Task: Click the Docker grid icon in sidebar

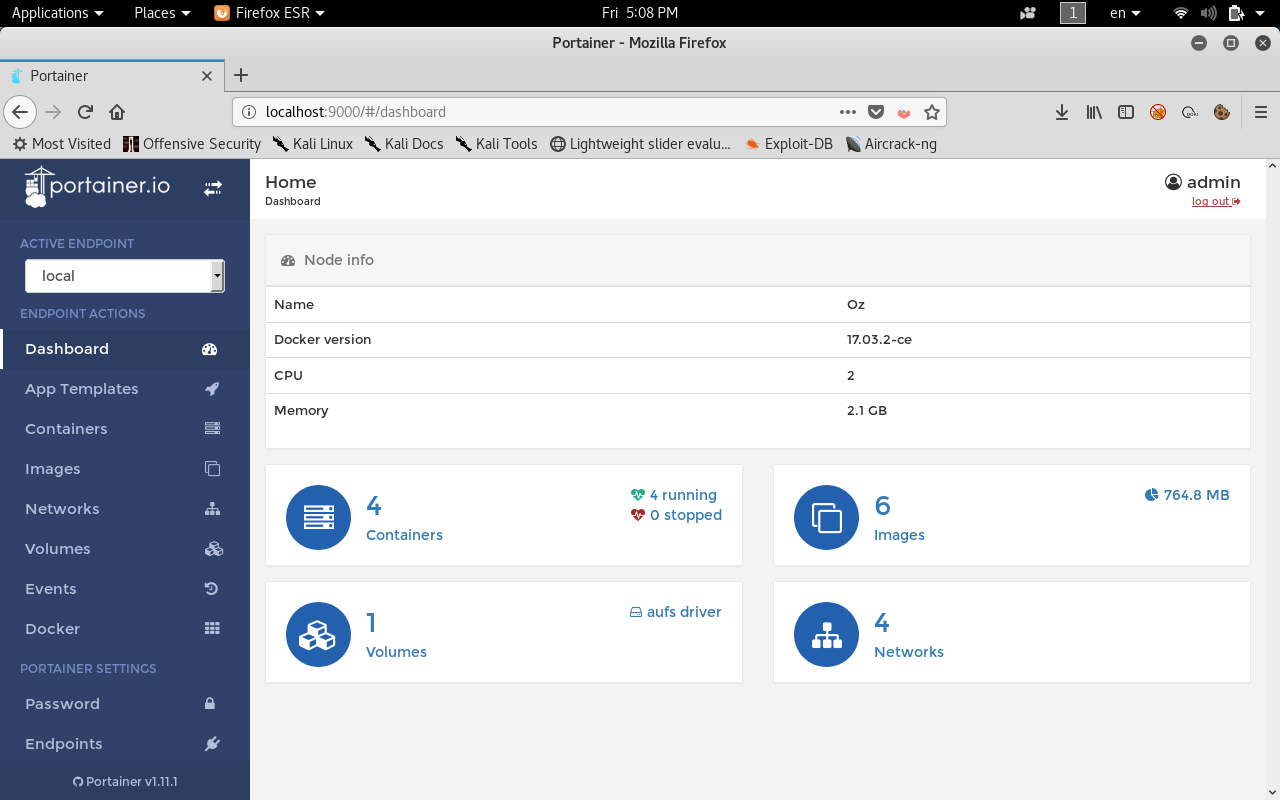Action: (x=212, y=629)
